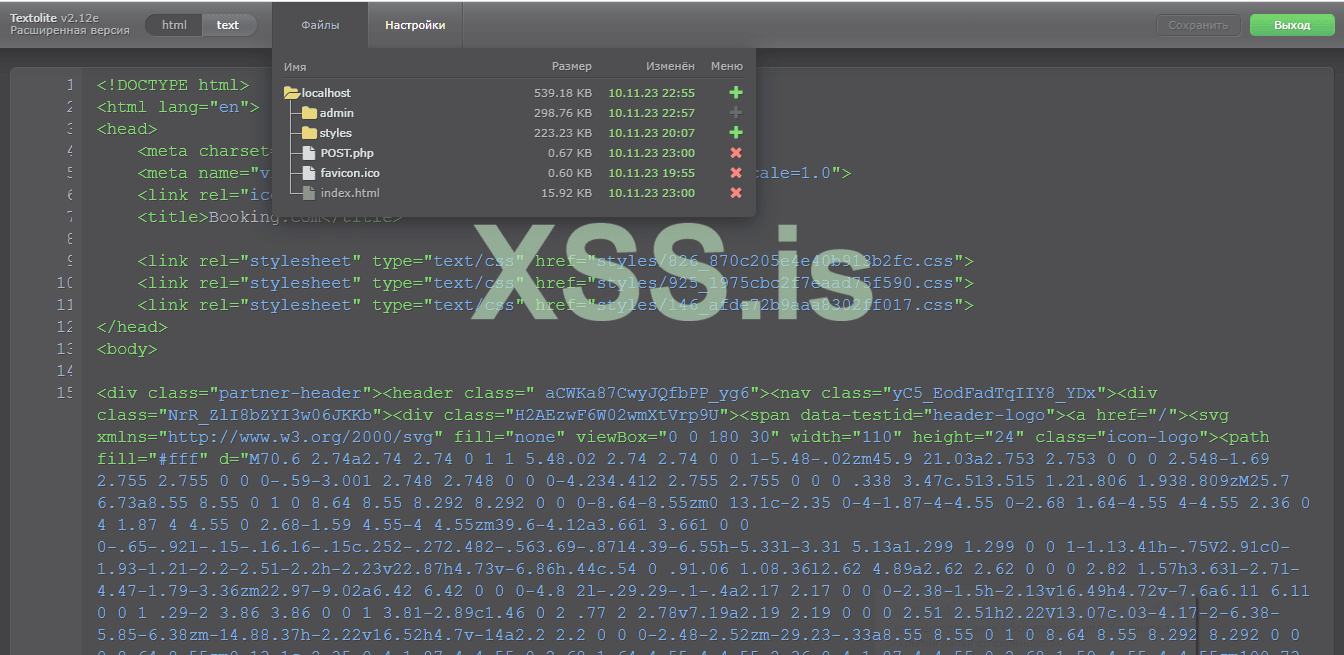Click the green Выход button

coord(1291,24)
